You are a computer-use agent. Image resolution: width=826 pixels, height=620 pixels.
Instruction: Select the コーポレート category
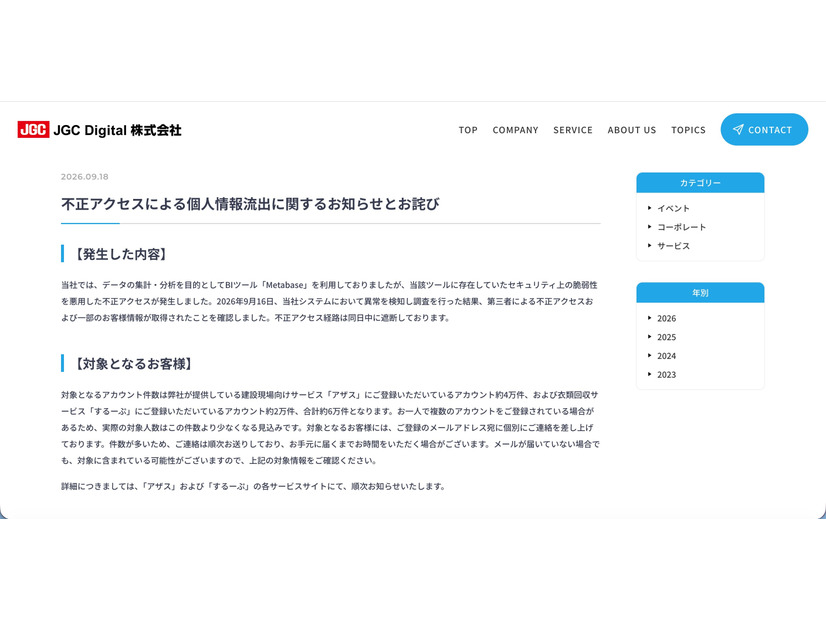[681, 227]
